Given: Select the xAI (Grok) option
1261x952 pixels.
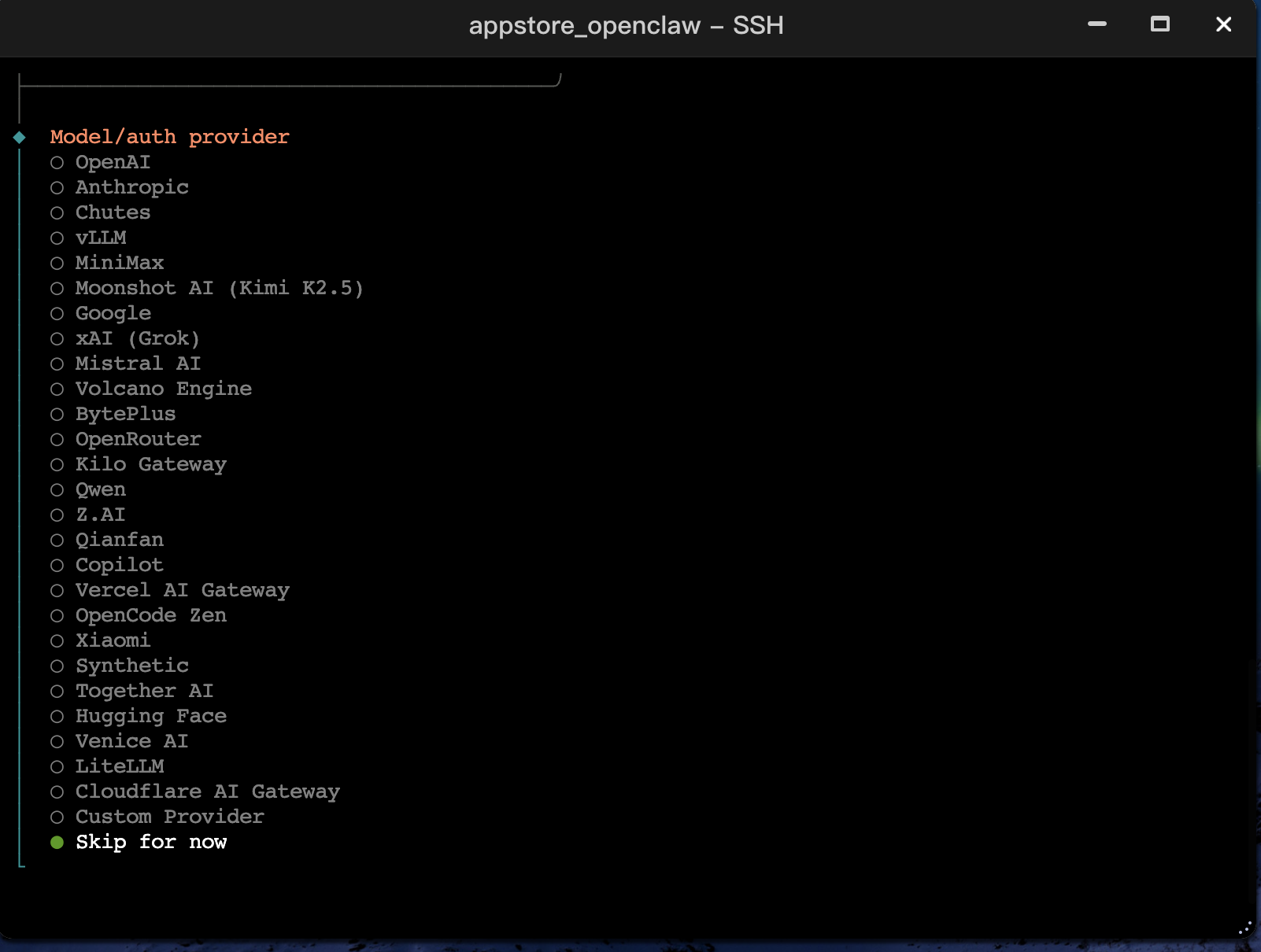Looking at the screenshot, I should [137, 338].
